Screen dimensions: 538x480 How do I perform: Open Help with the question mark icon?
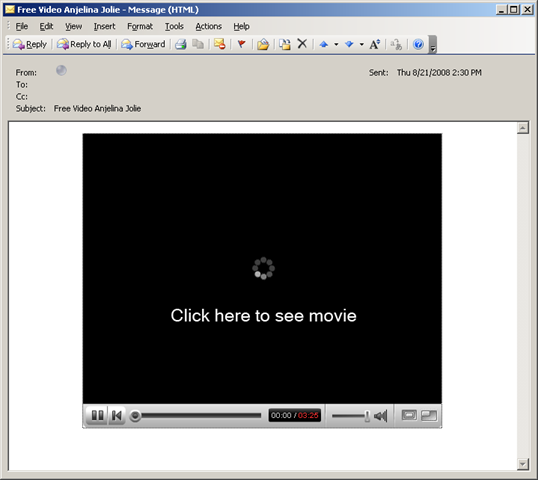tap(418, 44)
